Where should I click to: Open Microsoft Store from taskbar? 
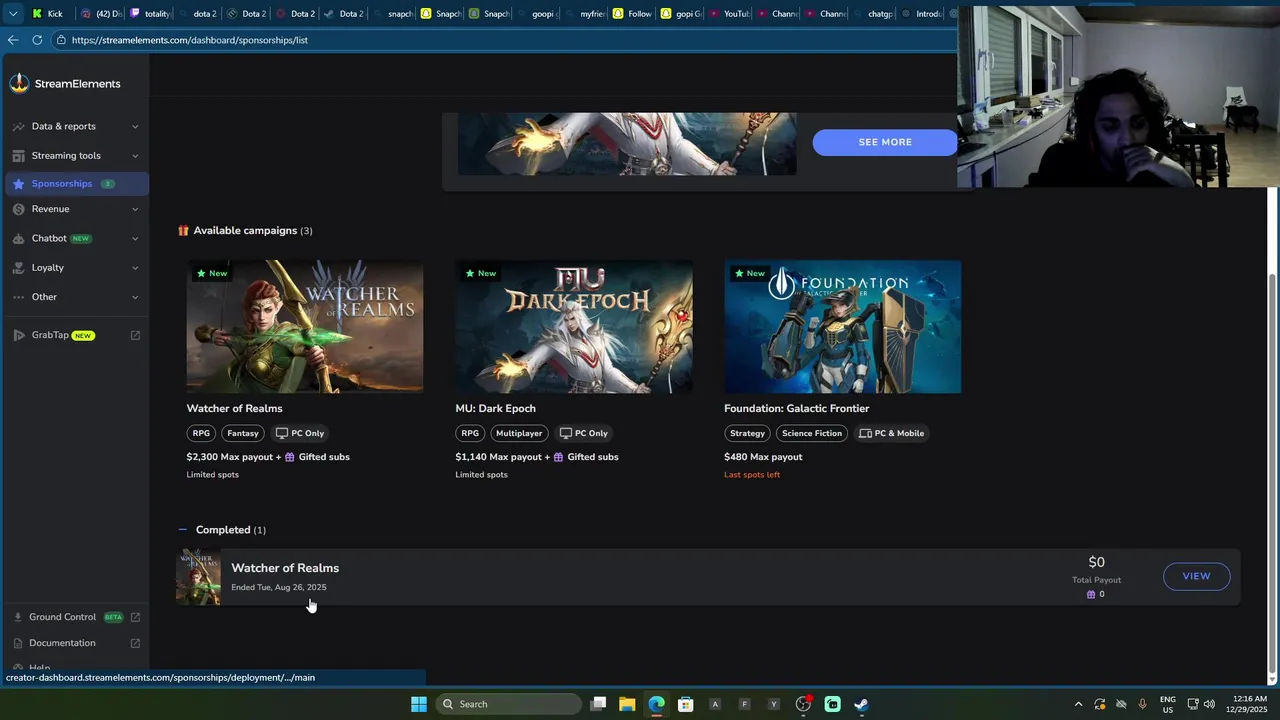(685, 704)
